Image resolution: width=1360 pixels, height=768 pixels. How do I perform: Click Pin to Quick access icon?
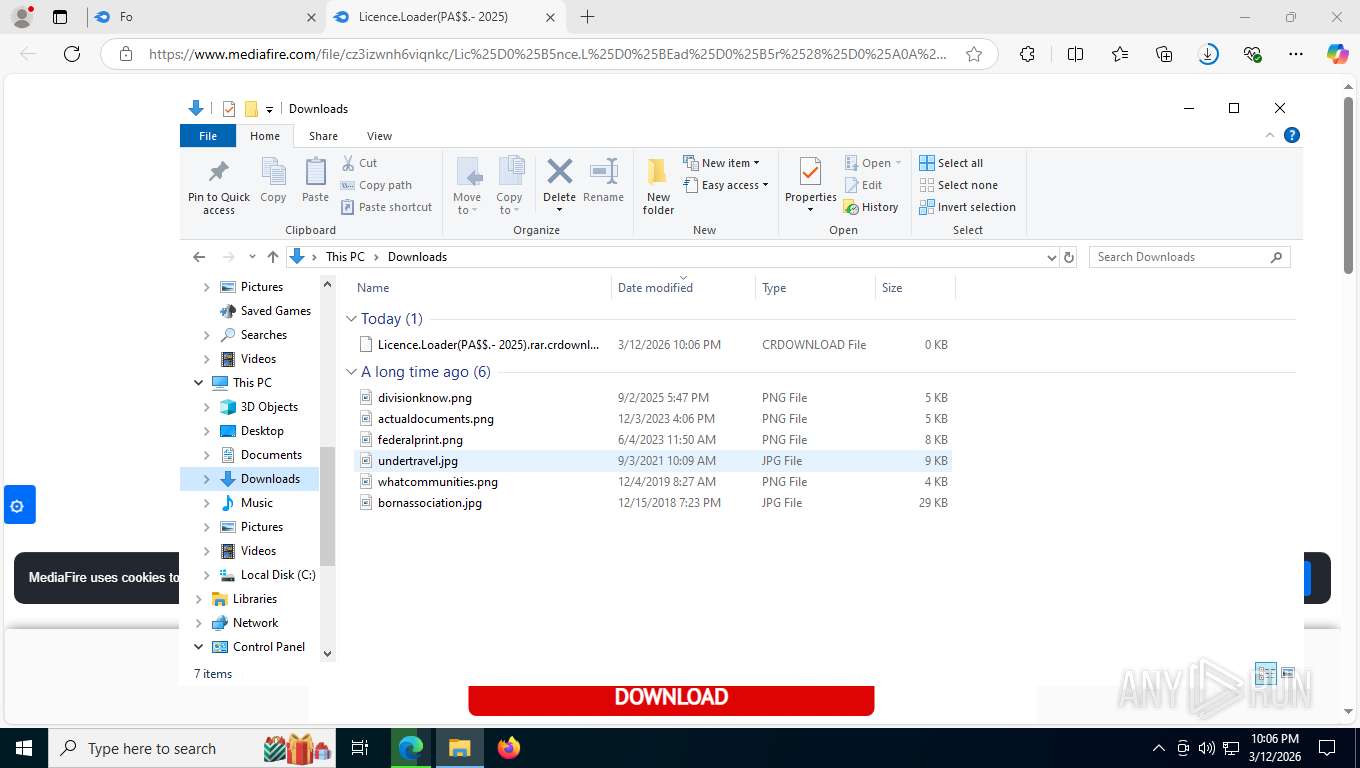pyautogui.click(x=219, y=186)
